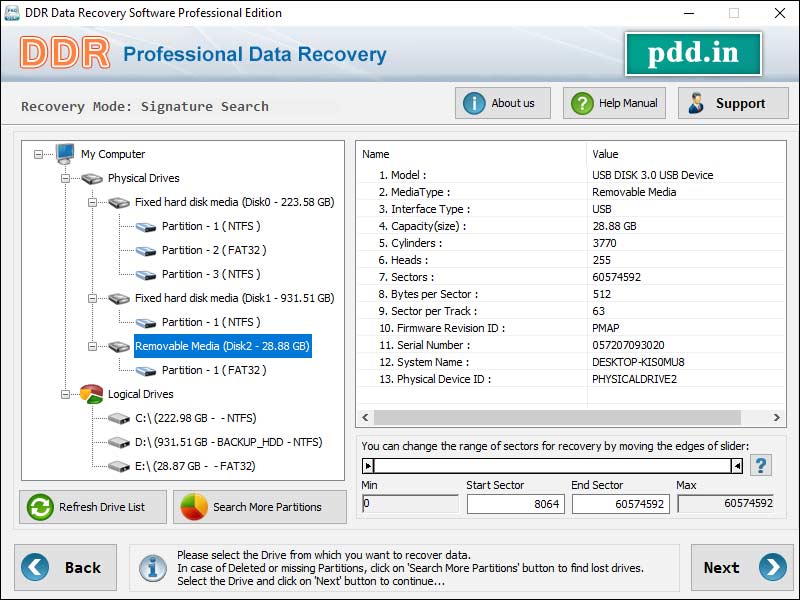
Task: Click the scroll left arrow in details list
Action: pos(365,417)
